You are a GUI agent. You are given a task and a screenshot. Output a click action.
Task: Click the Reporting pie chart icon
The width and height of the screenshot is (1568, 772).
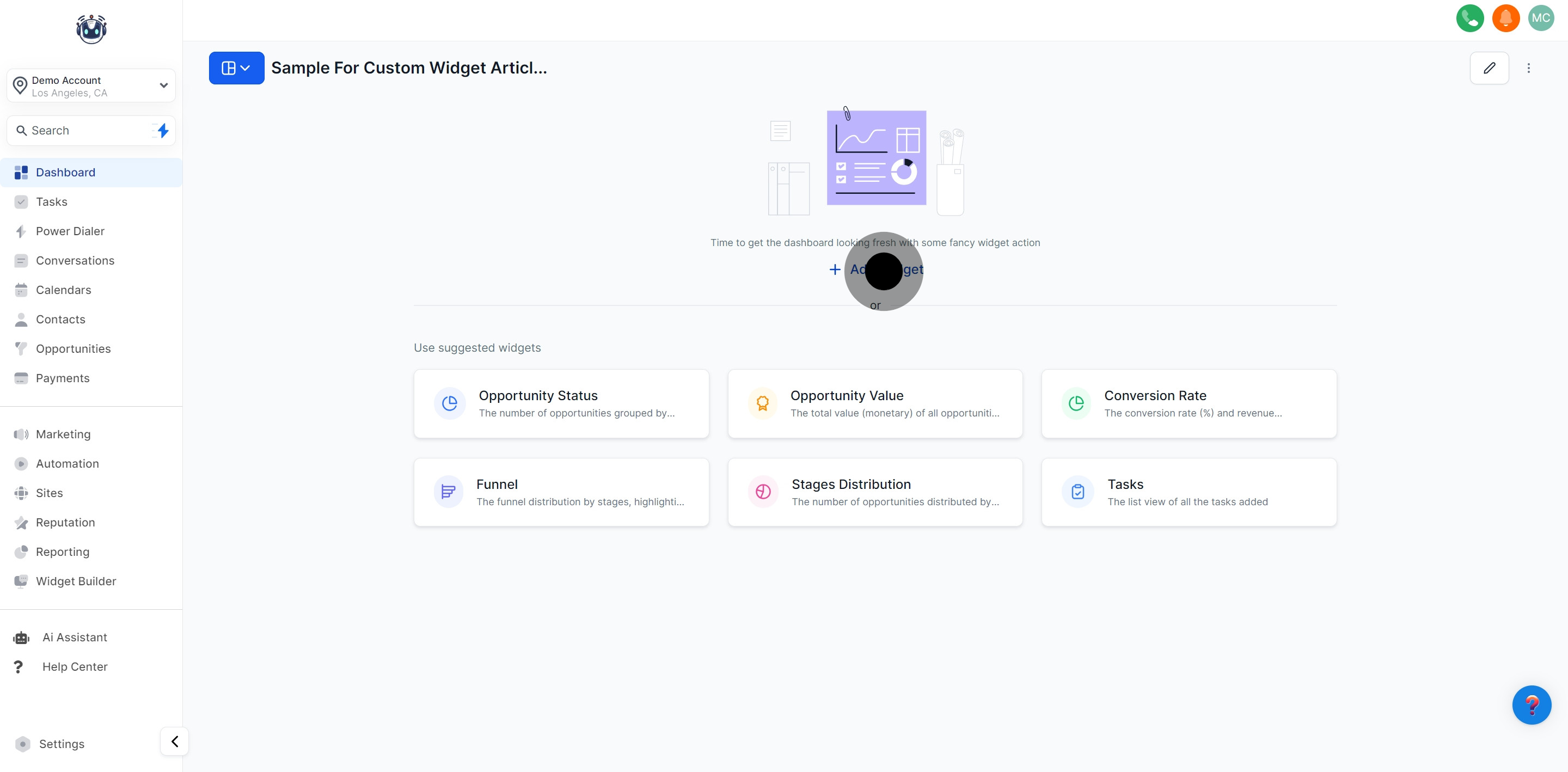[21, 552]
